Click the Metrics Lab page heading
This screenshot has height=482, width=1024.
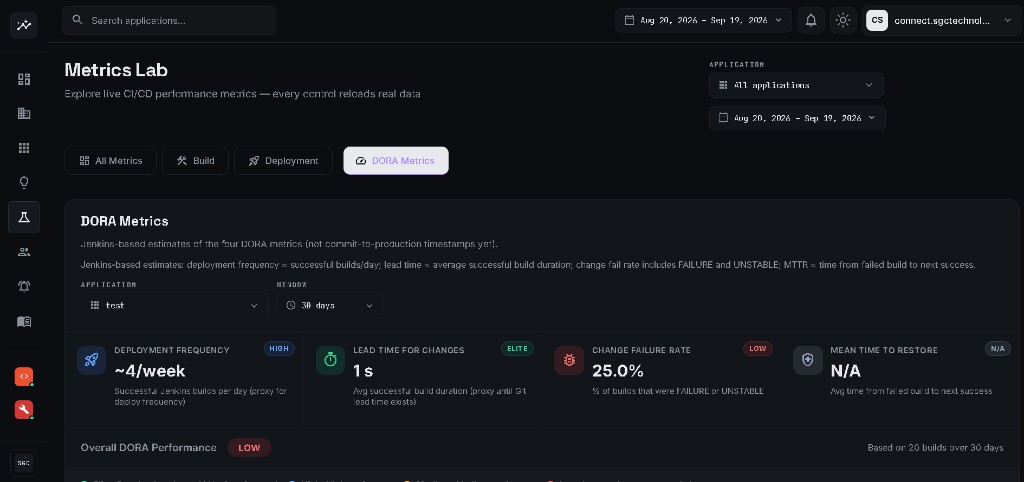coord(116,70)
